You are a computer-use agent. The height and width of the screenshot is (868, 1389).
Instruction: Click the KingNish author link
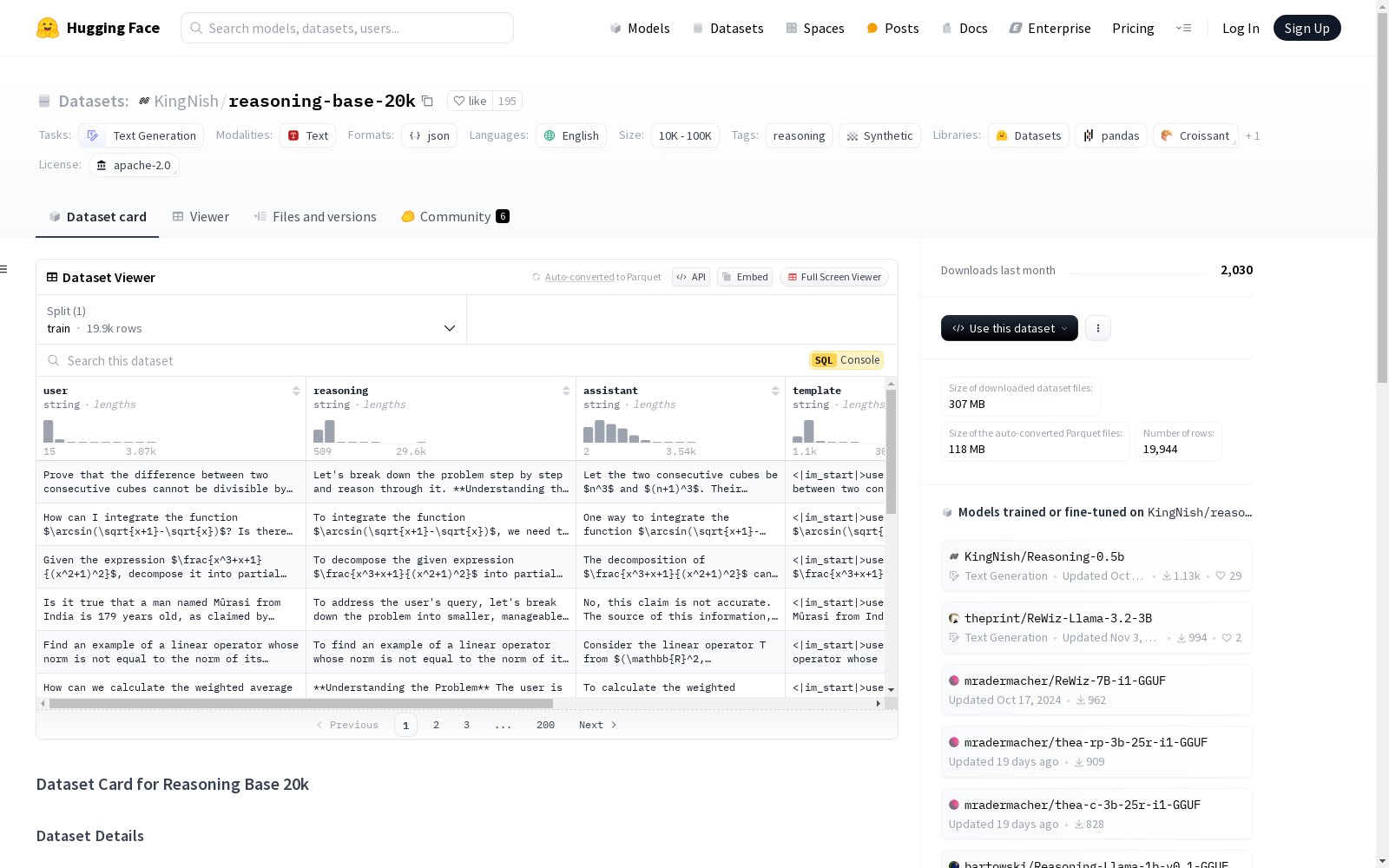point(186,101)
